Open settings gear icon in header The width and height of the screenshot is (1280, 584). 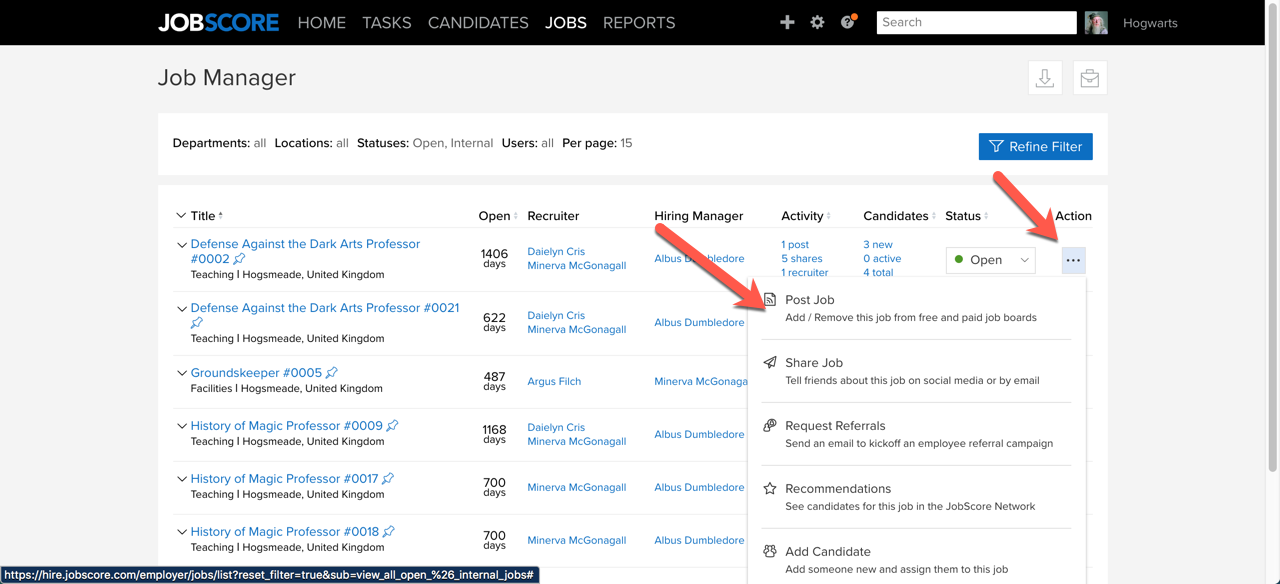coord(817,22)
